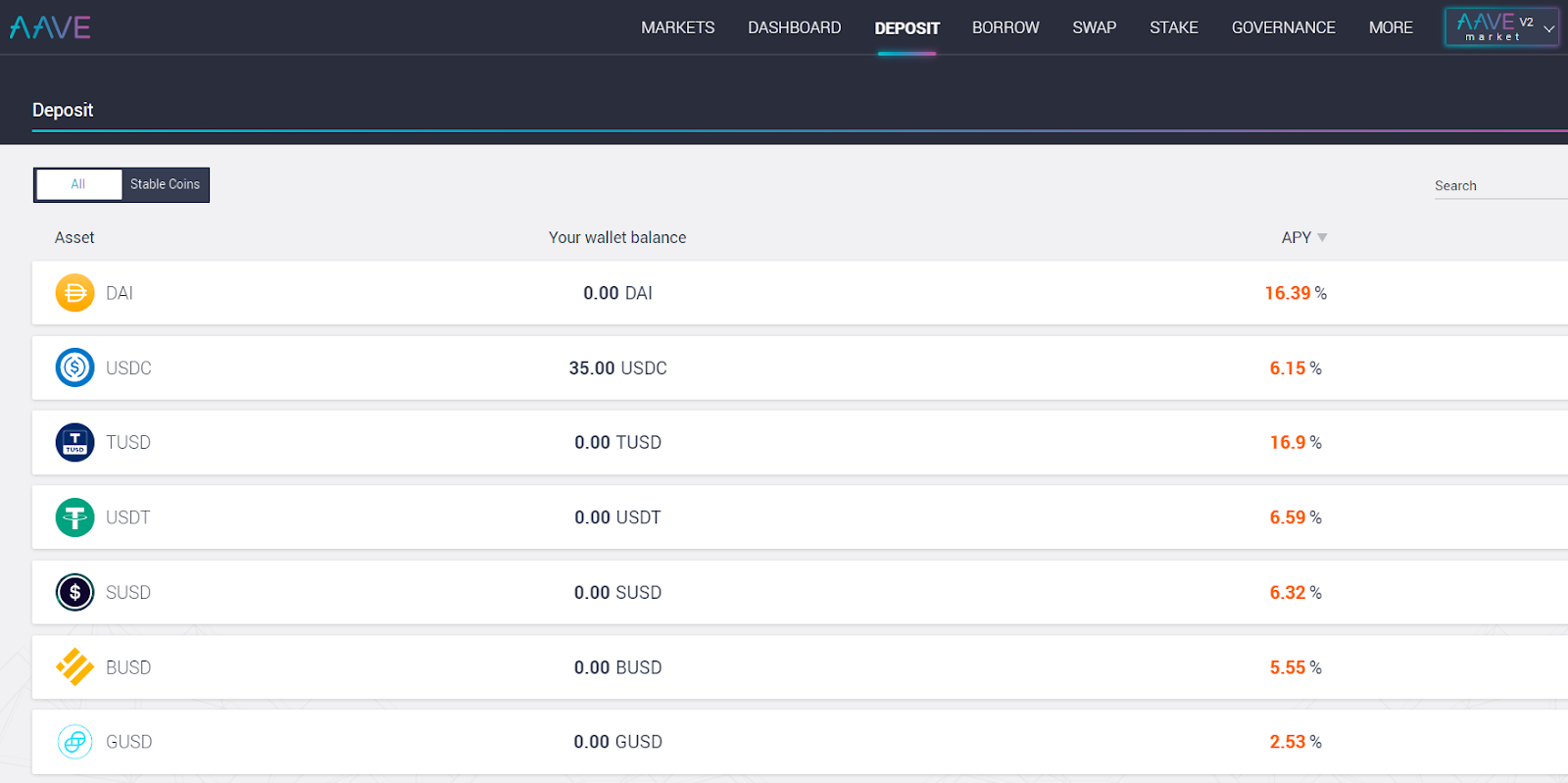This screenshot has width=1568, height=783.
Task: Switch filter to Stable Coins
Action: tap(165, 184)
